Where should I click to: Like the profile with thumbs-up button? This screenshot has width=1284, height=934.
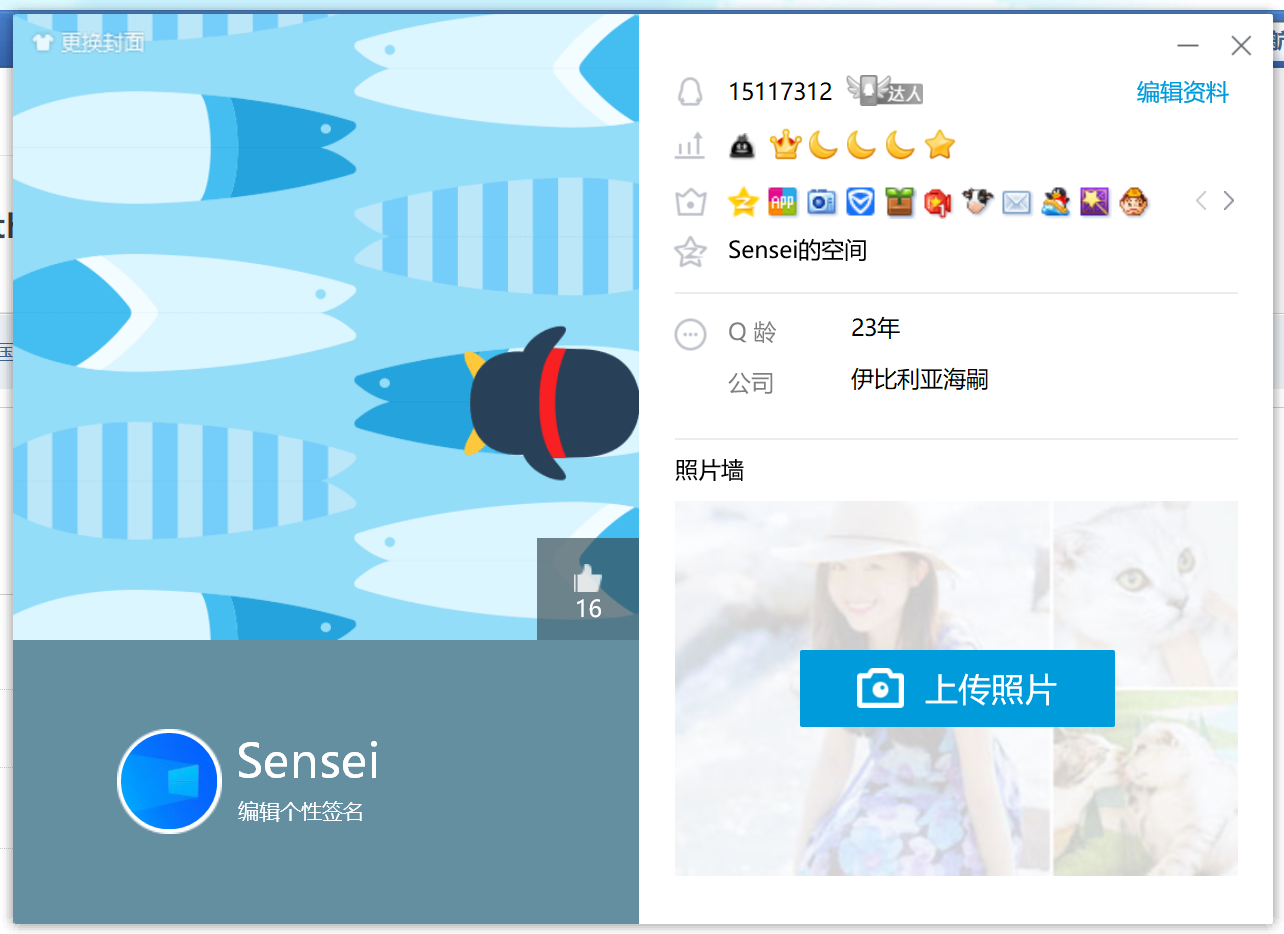click(x=588, y=589)
